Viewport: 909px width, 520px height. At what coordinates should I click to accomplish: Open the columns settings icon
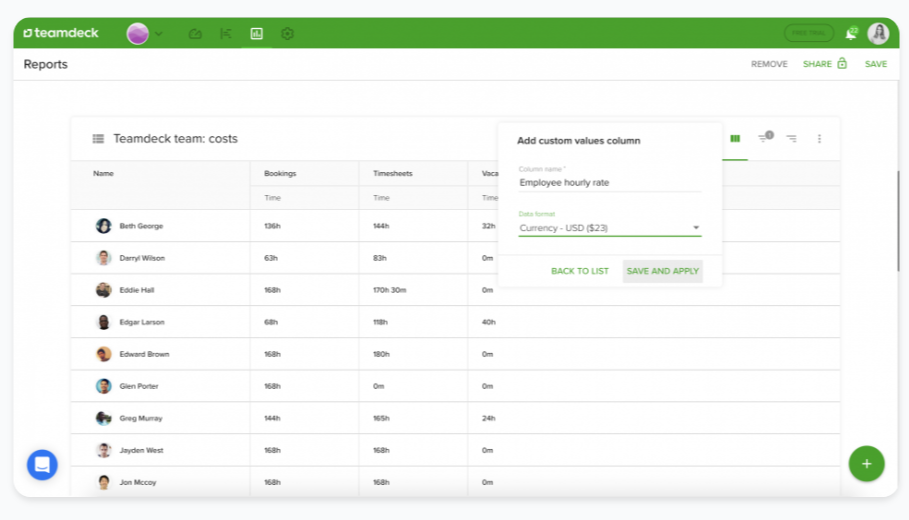[x=735, y=139]
